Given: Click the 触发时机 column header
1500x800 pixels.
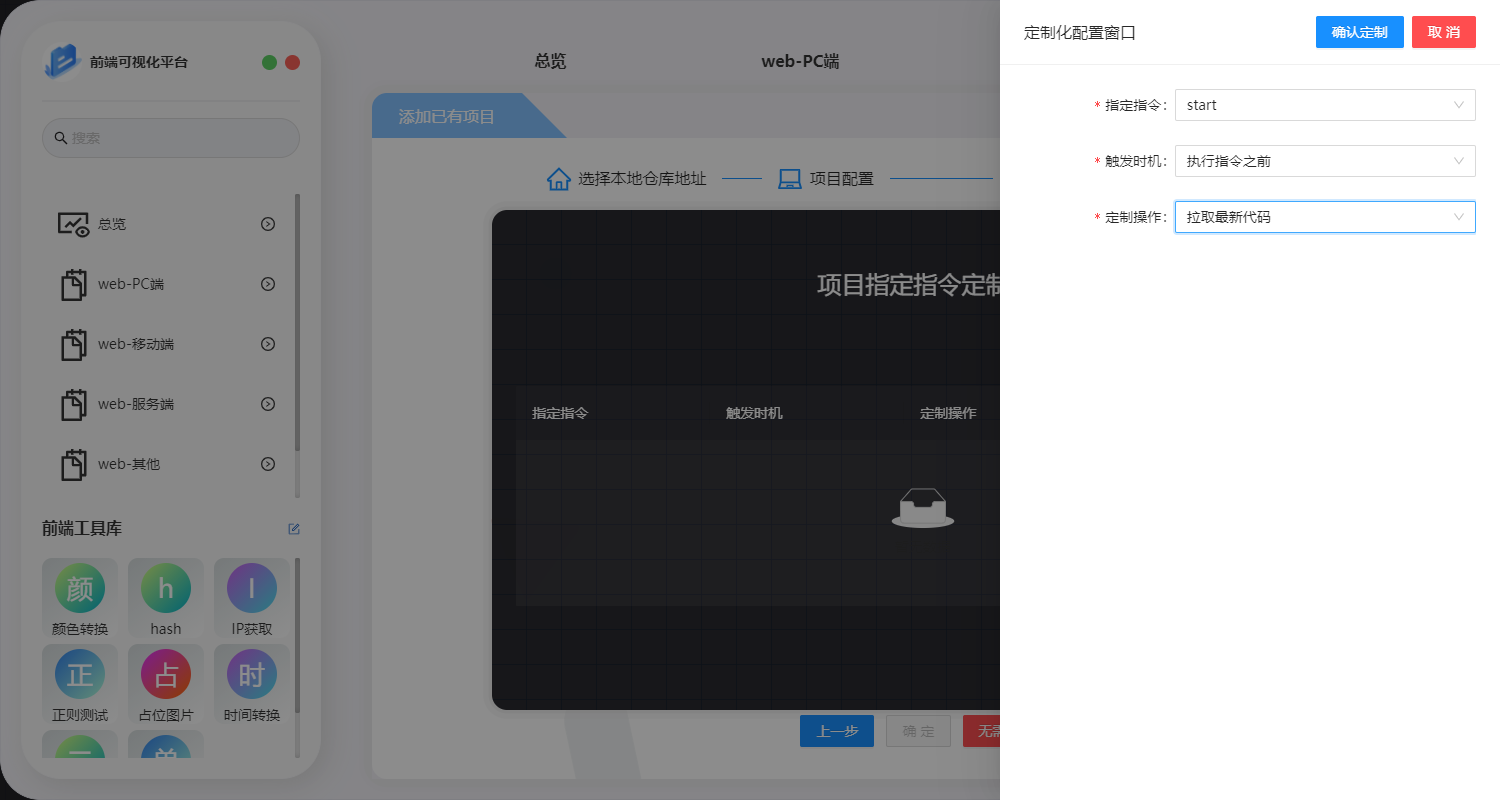Looking at the screenshot, I should pos(754,413).
